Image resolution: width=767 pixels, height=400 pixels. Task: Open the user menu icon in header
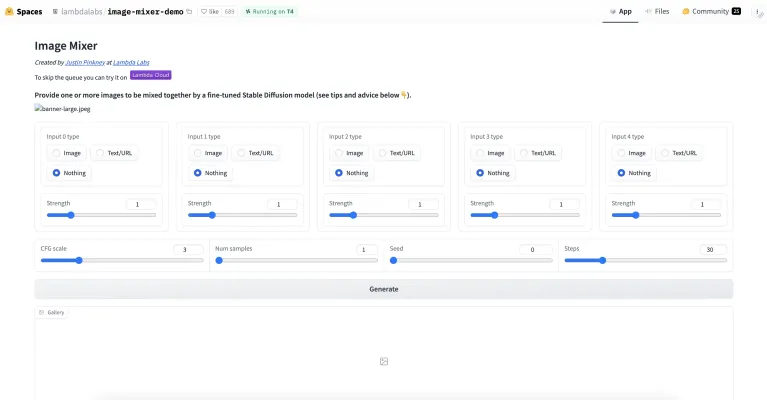pyautogui.click(x=756, y=12)
